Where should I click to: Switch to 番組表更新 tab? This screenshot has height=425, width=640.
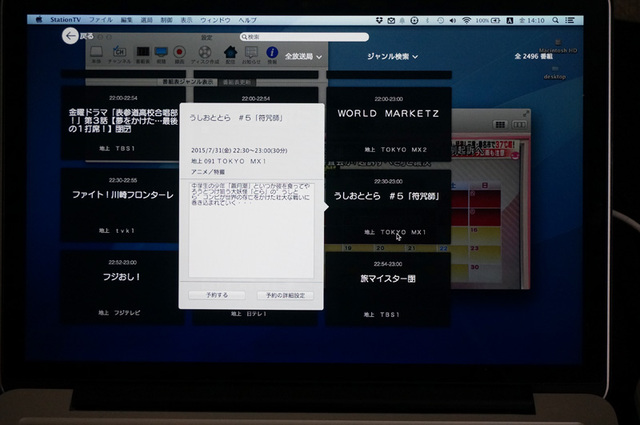point(237,82)
